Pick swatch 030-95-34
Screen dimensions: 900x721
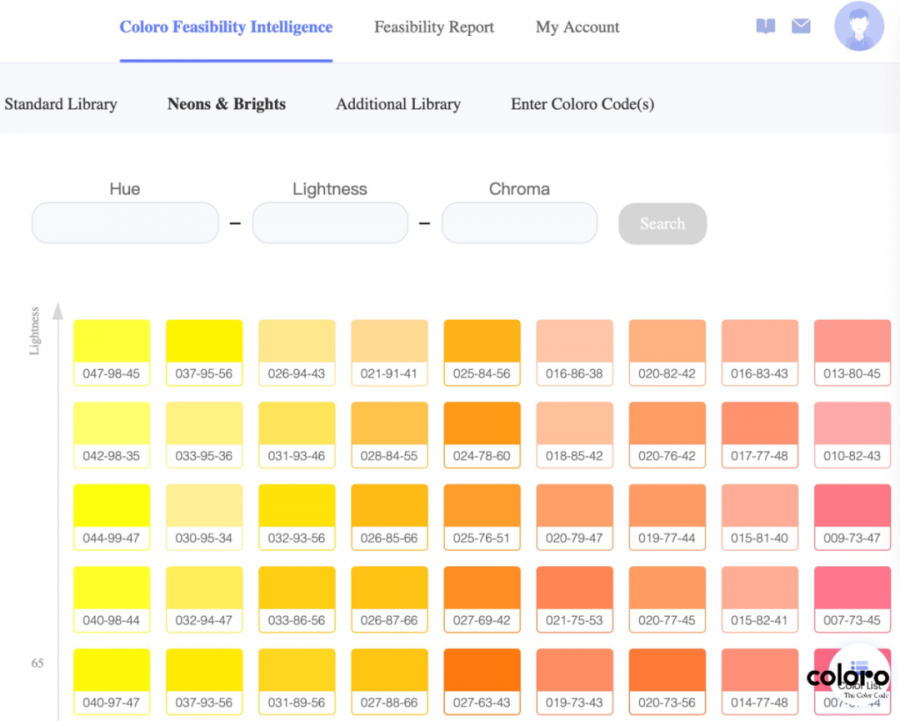[x=204, y=517]
